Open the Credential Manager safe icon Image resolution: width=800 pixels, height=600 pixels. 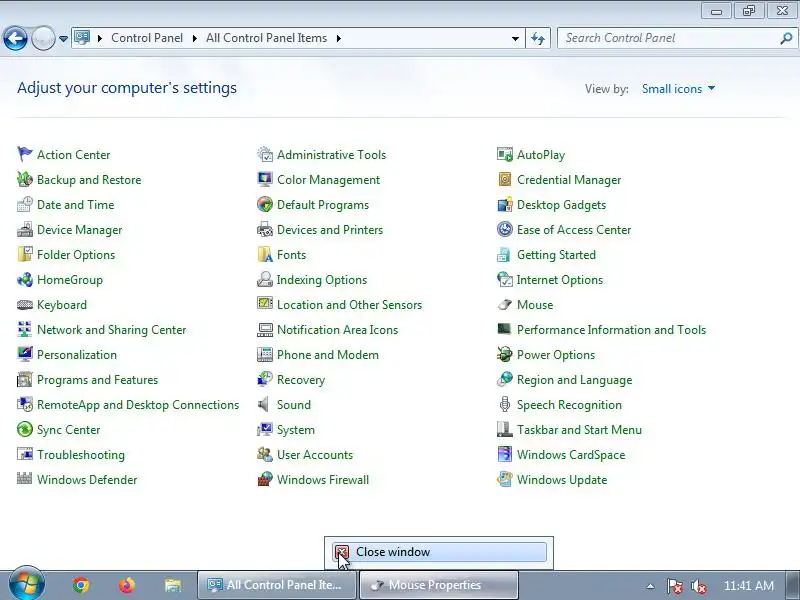tap(505, 179)
